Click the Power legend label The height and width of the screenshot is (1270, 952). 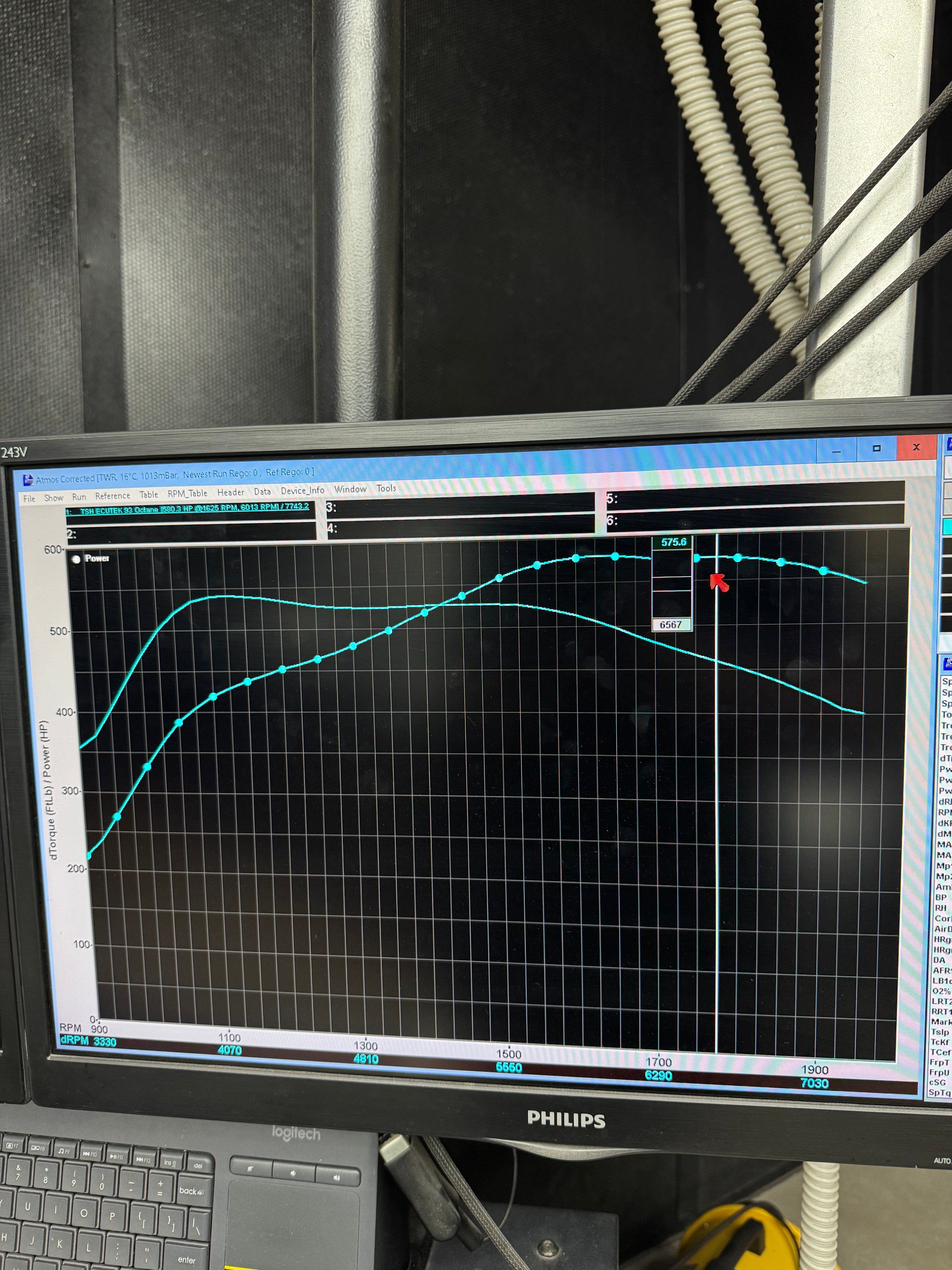point(97,558)
